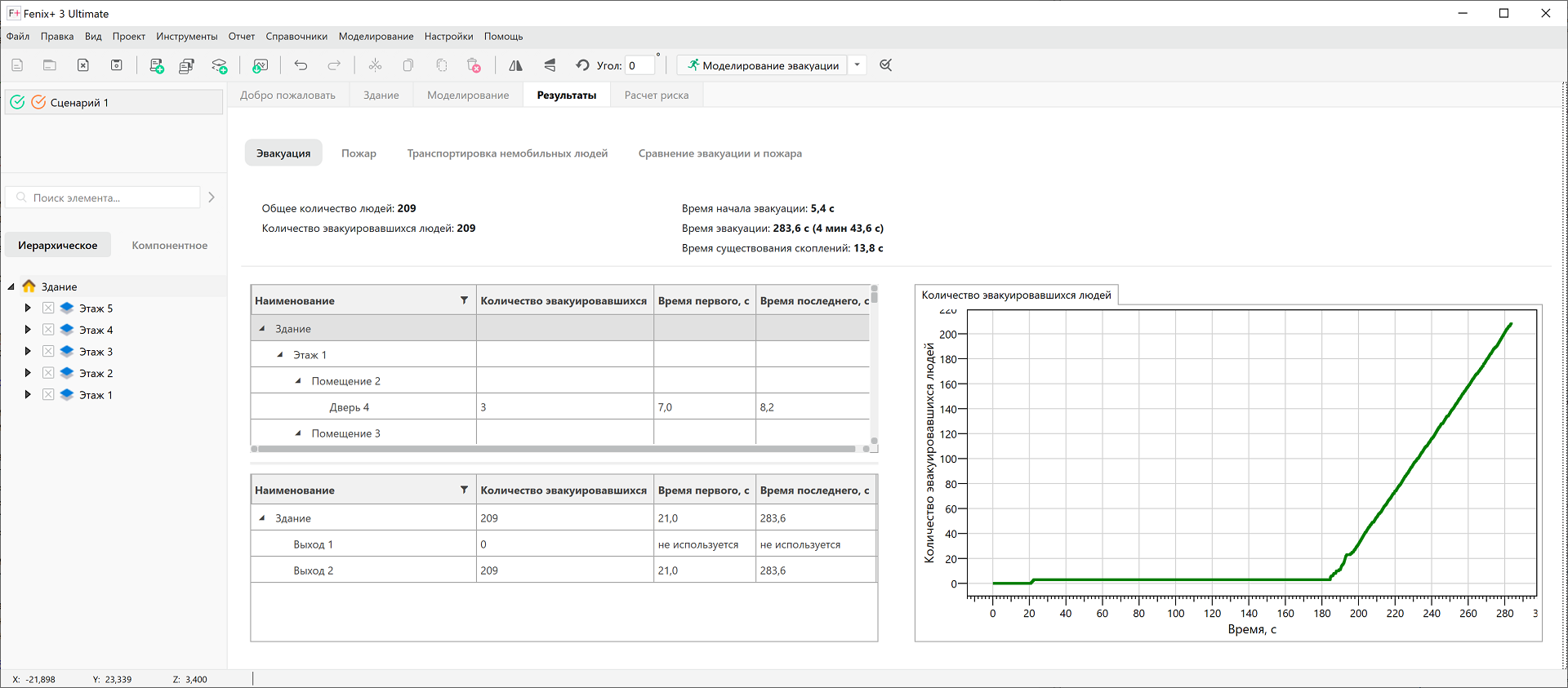Click the mirror vertically icon

(550, 65)
